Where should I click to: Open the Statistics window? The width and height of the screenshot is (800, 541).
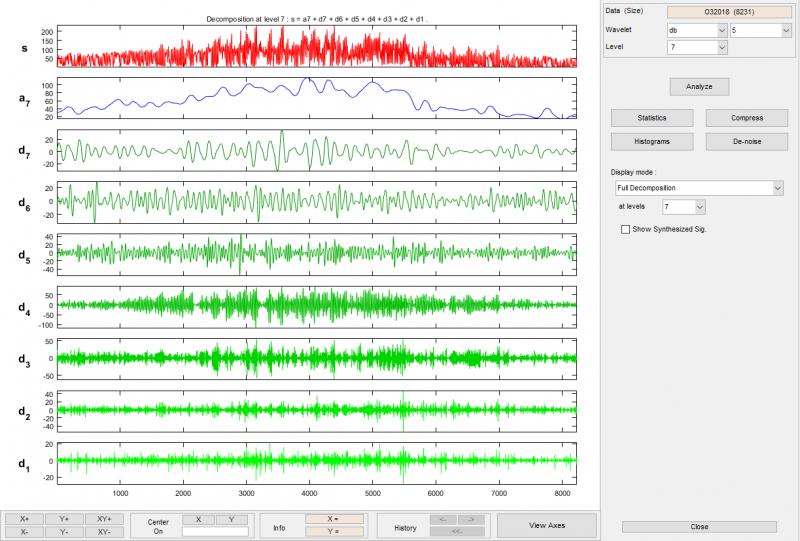pyautogui.click(x=652, y=118)
